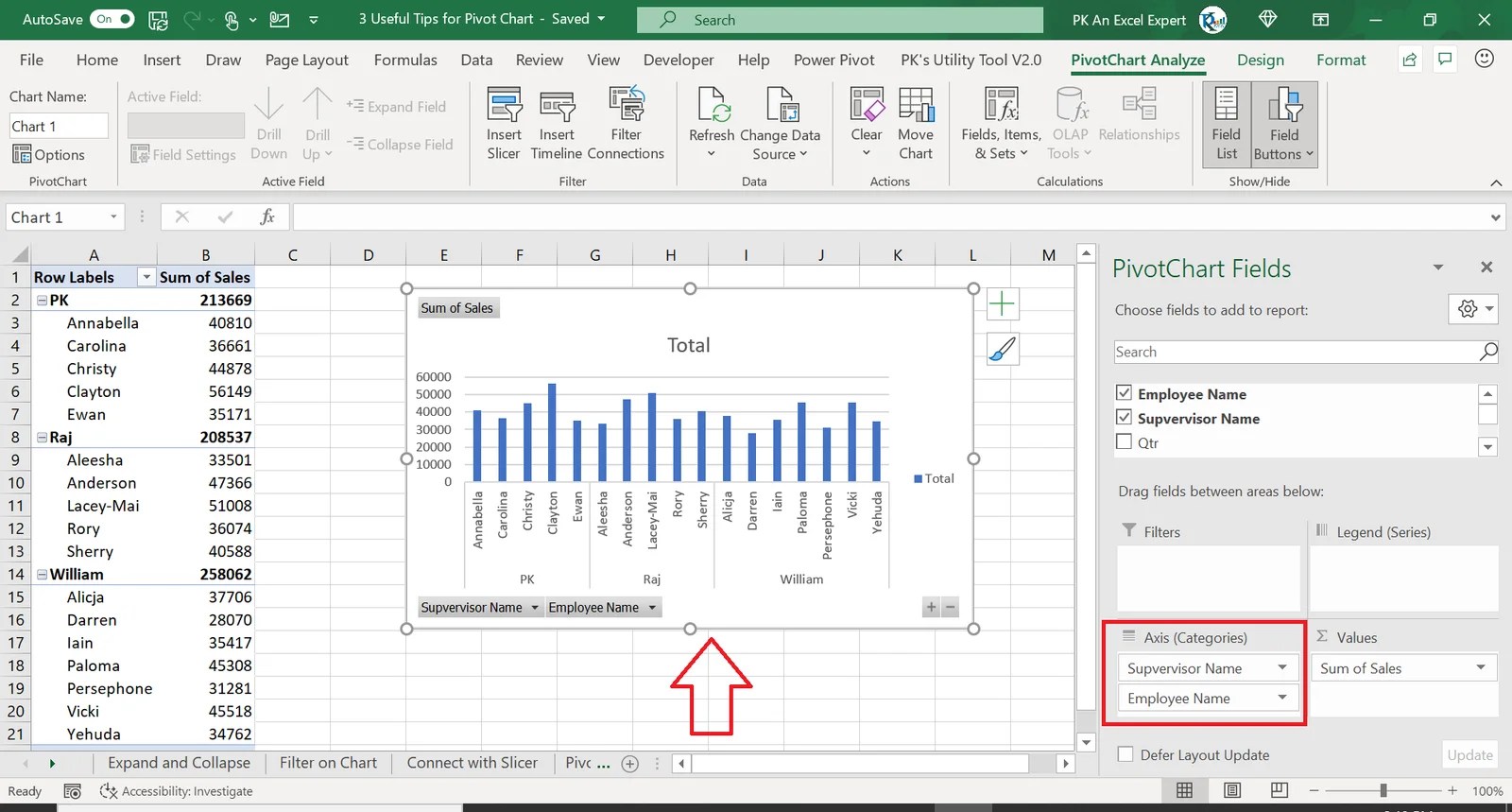The image size is (1512, 812).
Task: Switch to Normal view in status bar
Action: [1184, 790]
